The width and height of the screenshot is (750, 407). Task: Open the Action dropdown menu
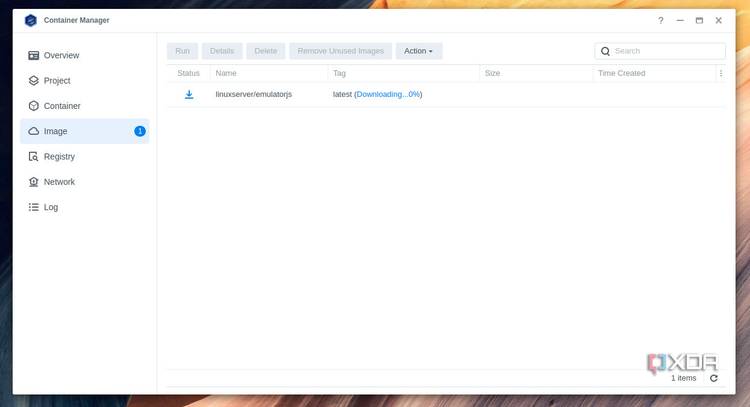pyautogui.click(x=419, y=51)
